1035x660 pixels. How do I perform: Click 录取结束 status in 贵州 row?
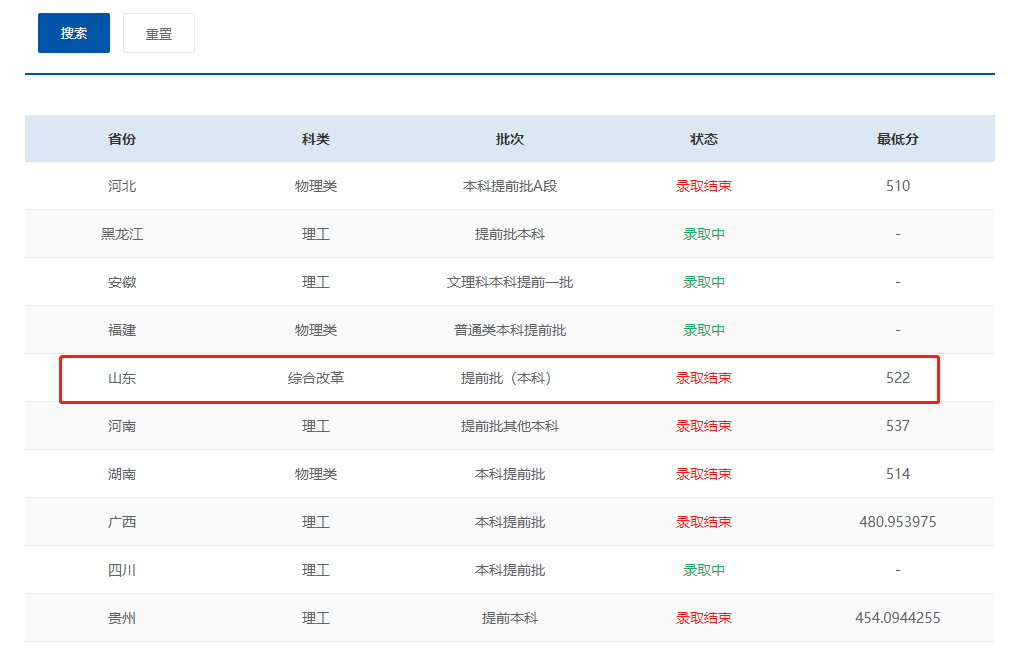coord(704,618)
